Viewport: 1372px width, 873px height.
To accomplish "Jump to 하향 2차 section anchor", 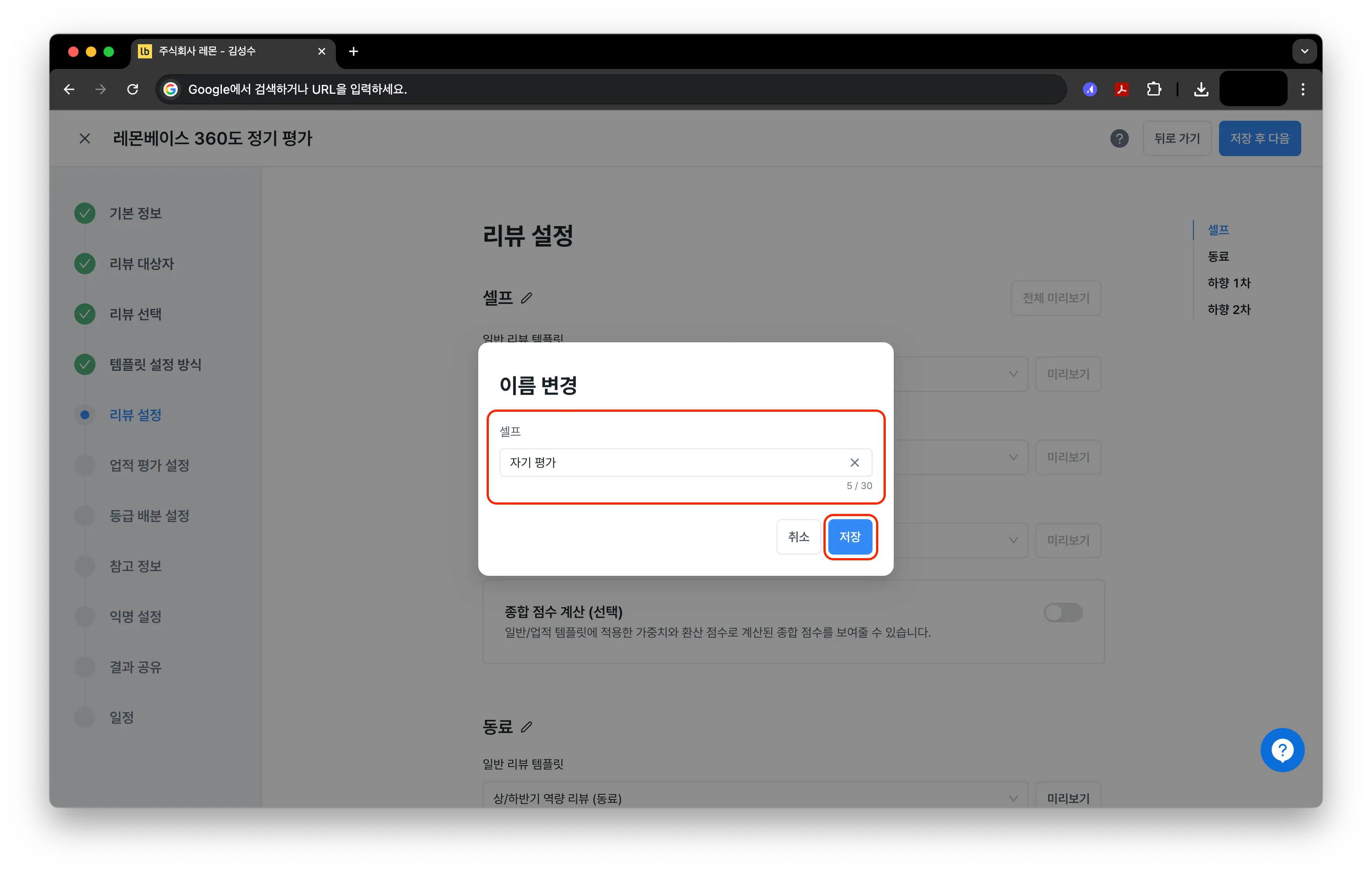I will 1228,310.
